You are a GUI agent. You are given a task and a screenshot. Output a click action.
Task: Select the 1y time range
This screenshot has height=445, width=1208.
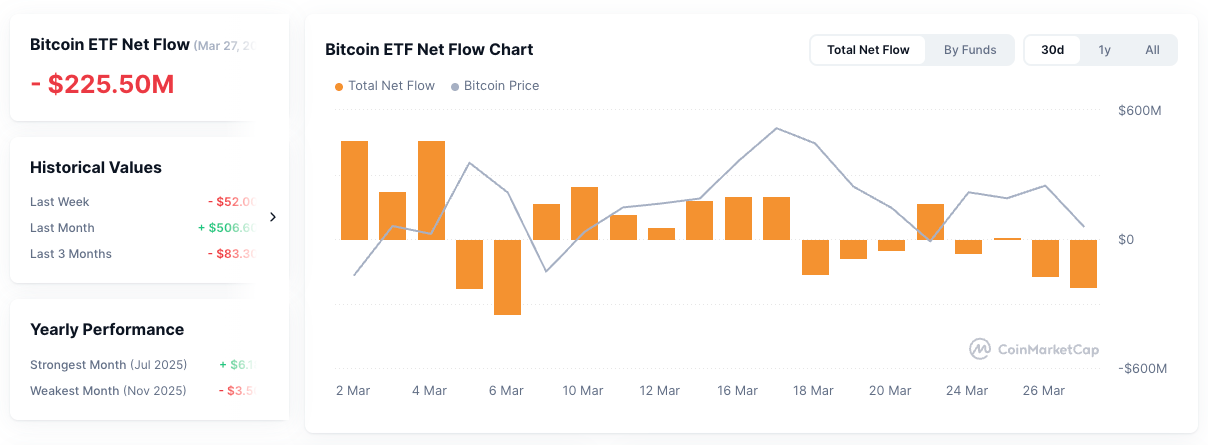pyautogui.click(x=1105, y=50)
